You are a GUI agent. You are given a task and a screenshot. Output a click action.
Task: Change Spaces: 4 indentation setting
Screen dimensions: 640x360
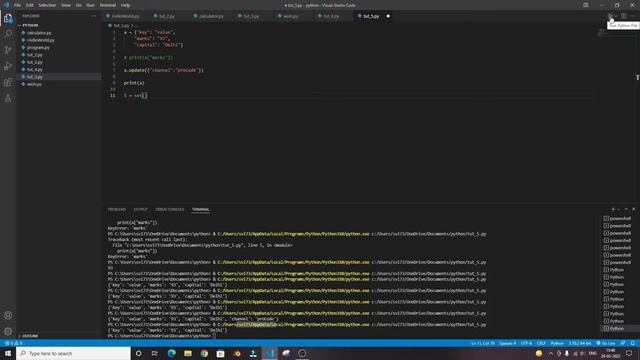coord(508,343)
